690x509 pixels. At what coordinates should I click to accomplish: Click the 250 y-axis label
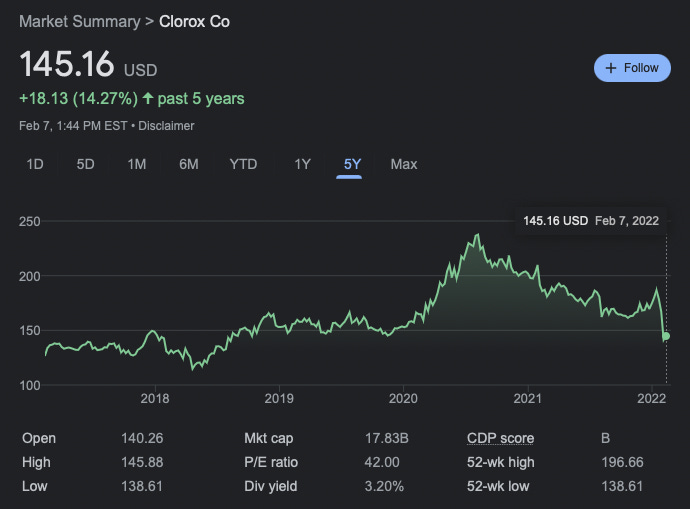coord(29,221)
